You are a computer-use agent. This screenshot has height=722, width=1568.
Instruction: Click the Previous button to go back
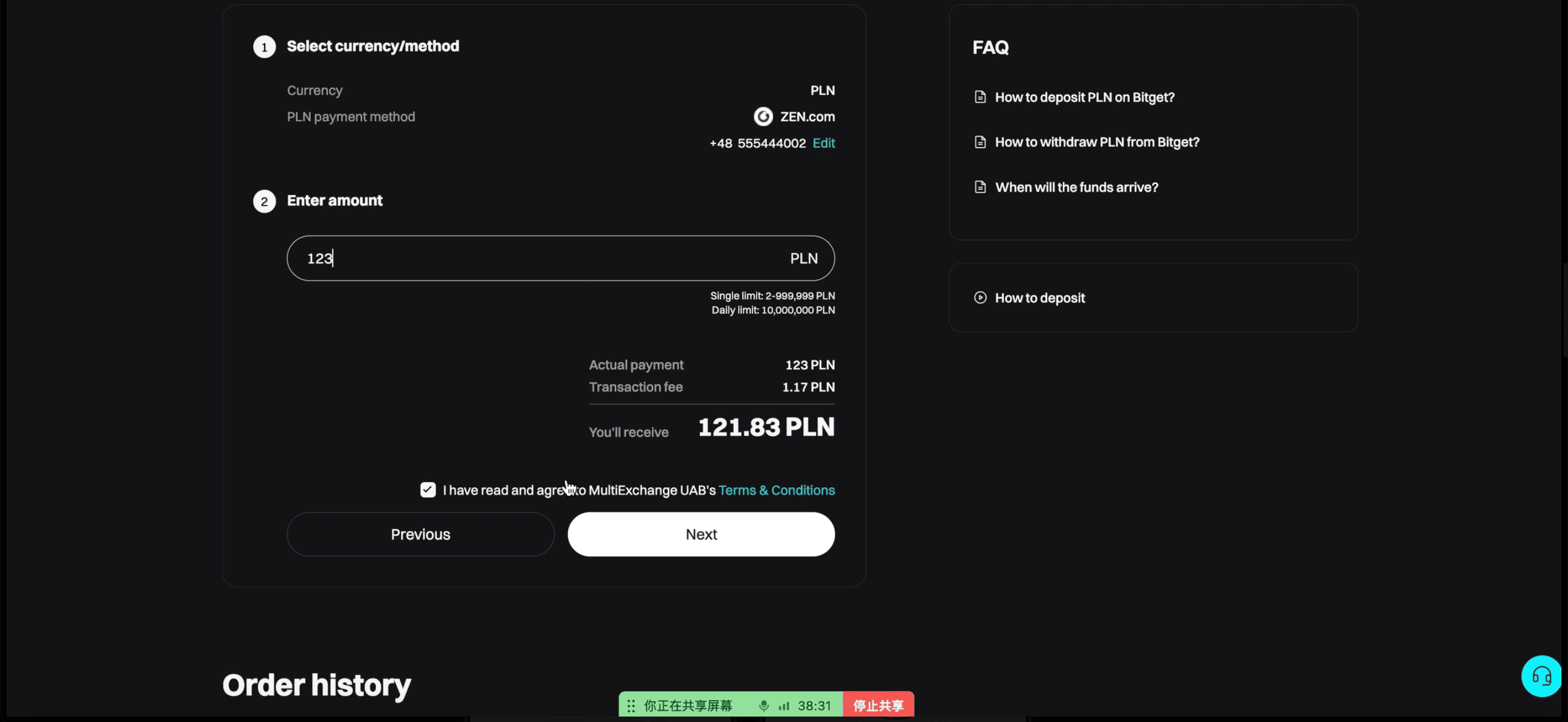420,534
